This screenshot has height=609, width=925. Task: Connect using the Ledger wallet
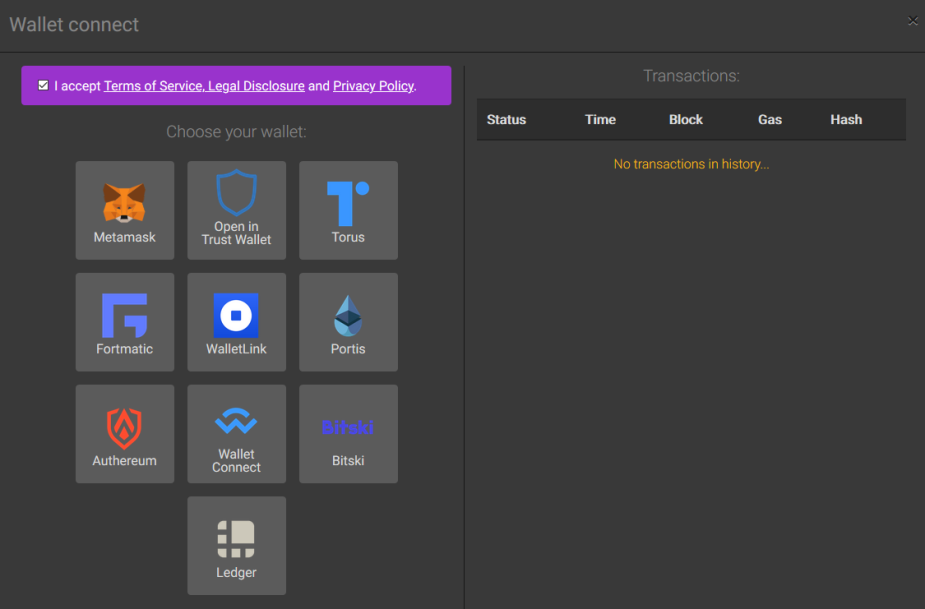click(x=237, y=545)
